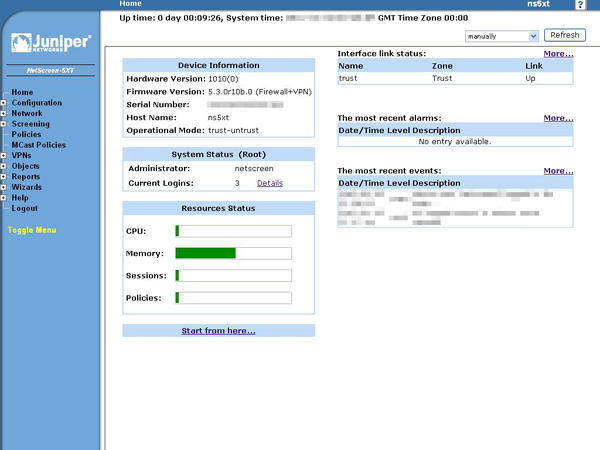The height and width of the screenshot is (450, 600).
Task: Click the Sessions usage bar
Action: tap(233, 276)
